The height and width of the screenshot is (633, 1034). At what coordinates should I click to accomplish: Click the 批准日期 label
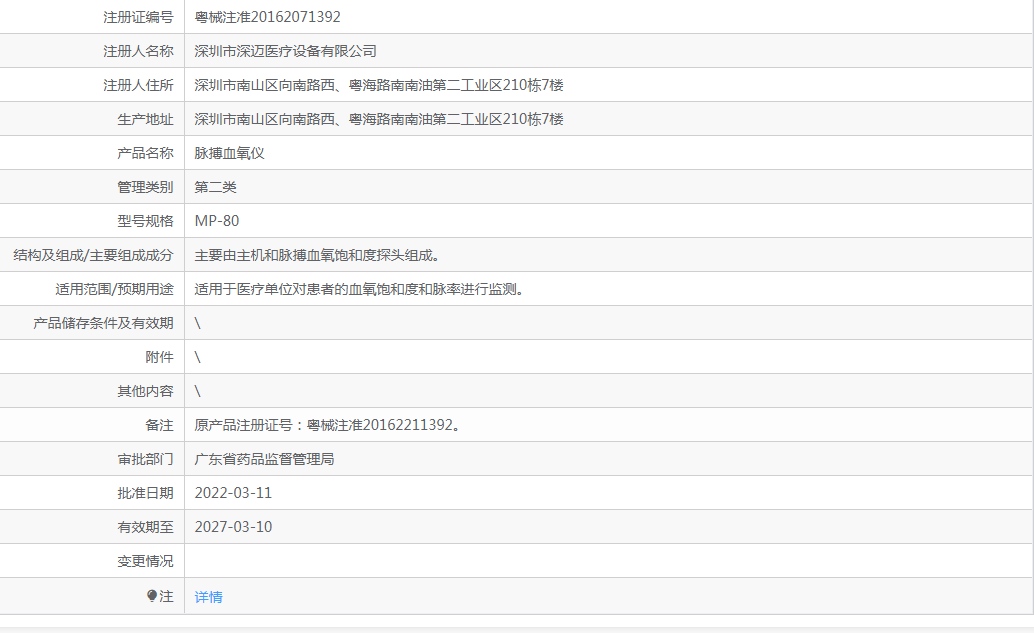[x=146, y=493]
